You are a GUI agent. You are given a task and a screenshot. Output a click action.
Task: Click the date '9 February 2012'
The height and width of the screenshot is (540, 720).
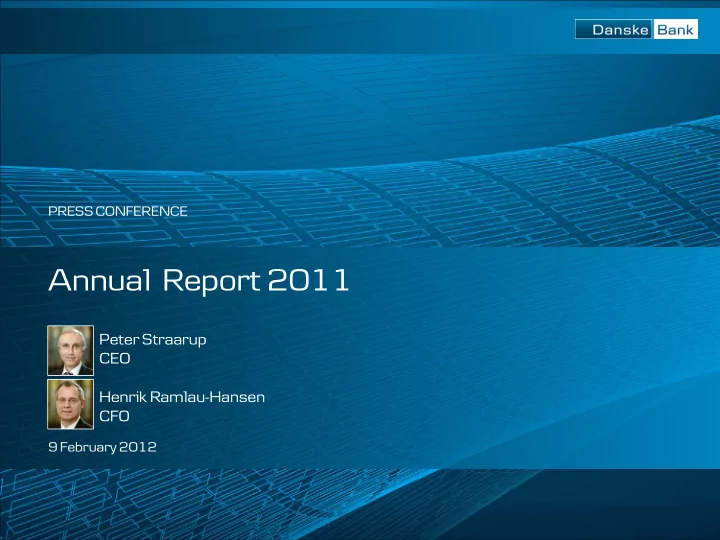pos(102,447)
